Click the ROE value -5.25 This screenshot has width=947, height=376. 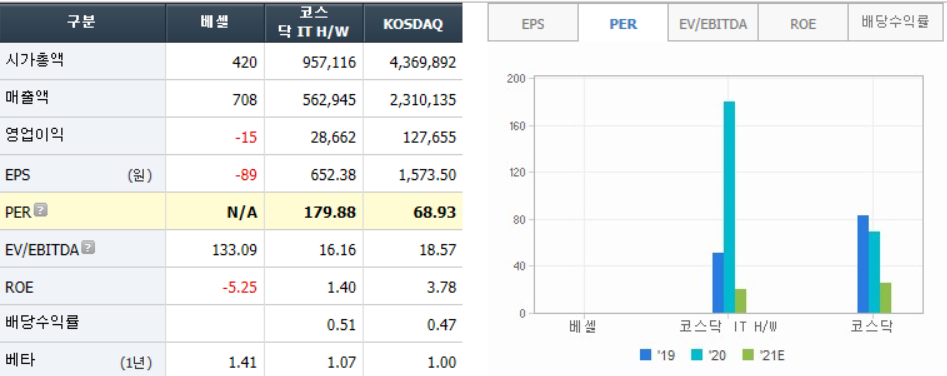[x=240, y=287]
